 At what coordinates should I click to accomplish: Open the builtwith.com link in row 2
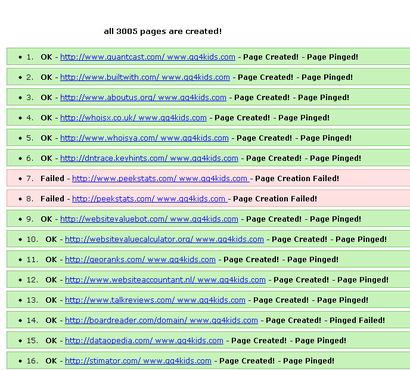coord(145,77)
